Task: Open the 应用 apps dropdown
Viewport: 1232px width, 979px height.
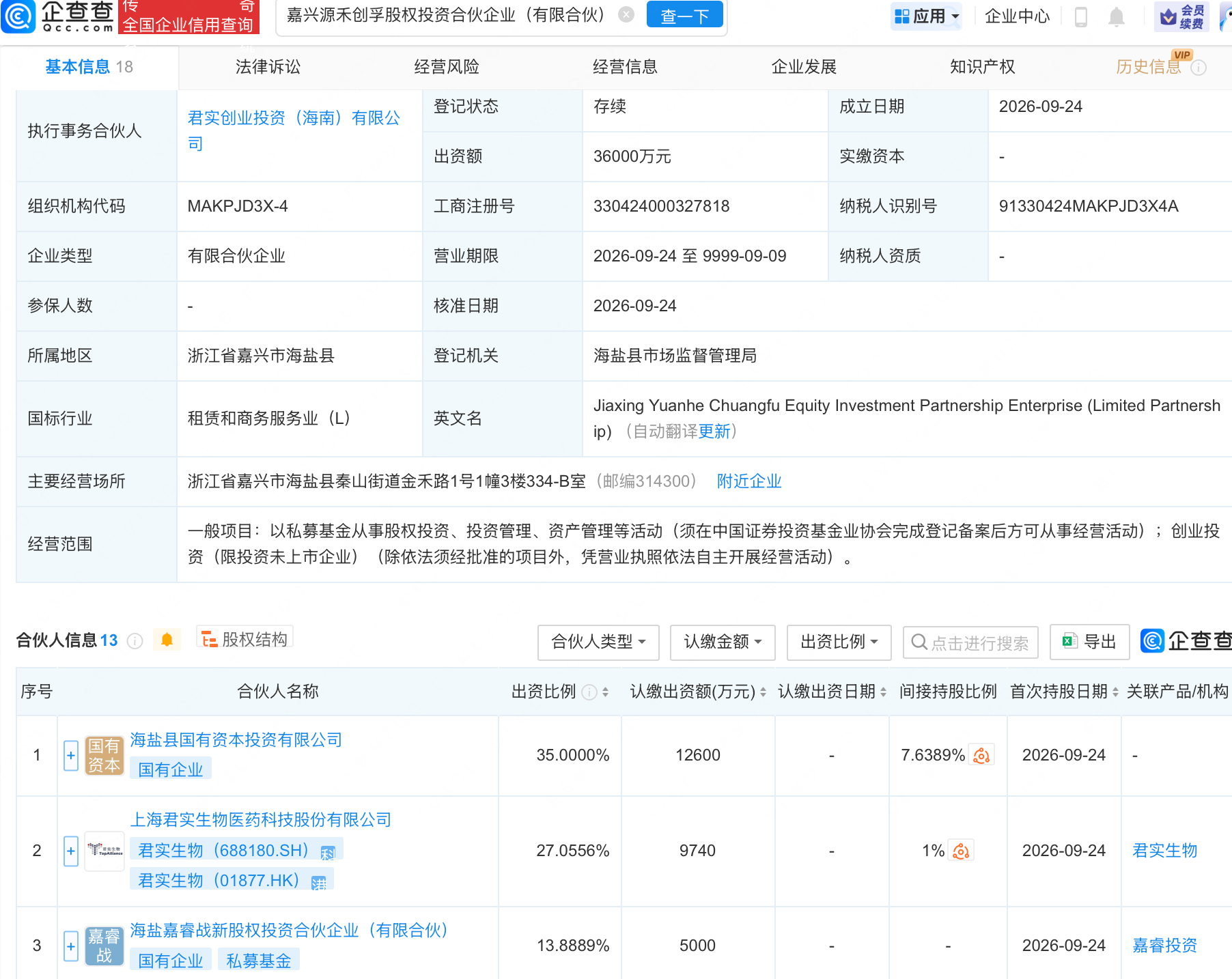Action: pyautogui.click(x=927, y=16)
